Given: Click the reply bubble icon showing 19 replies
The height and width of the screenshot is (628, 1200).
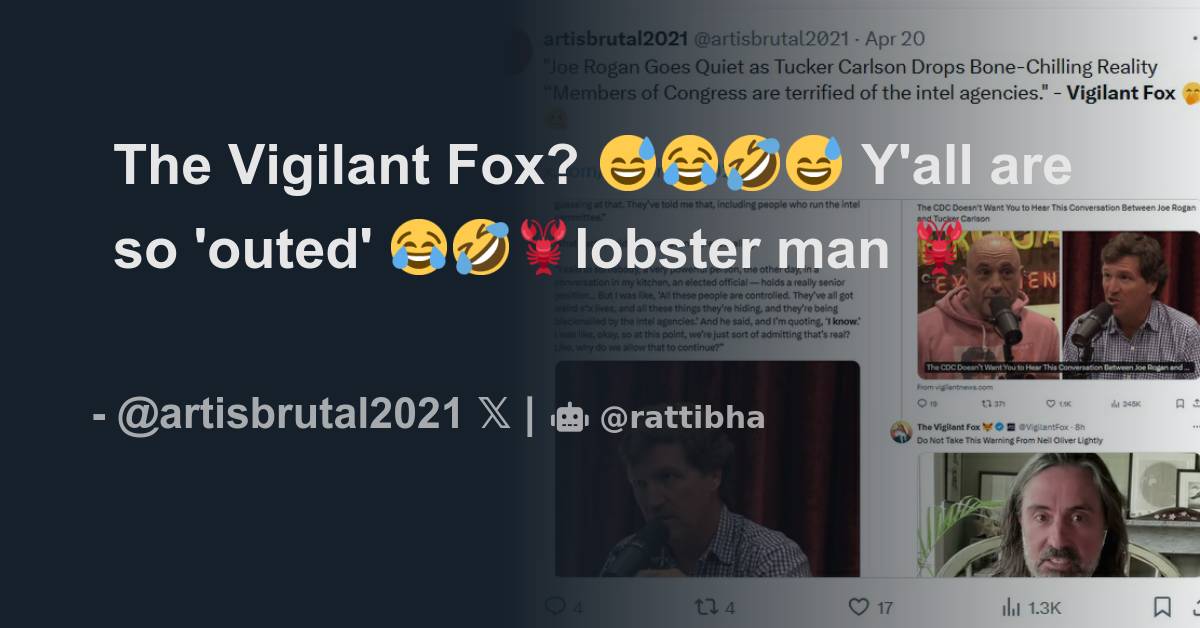Looking at the screenshot, I should tap(921, 402).
